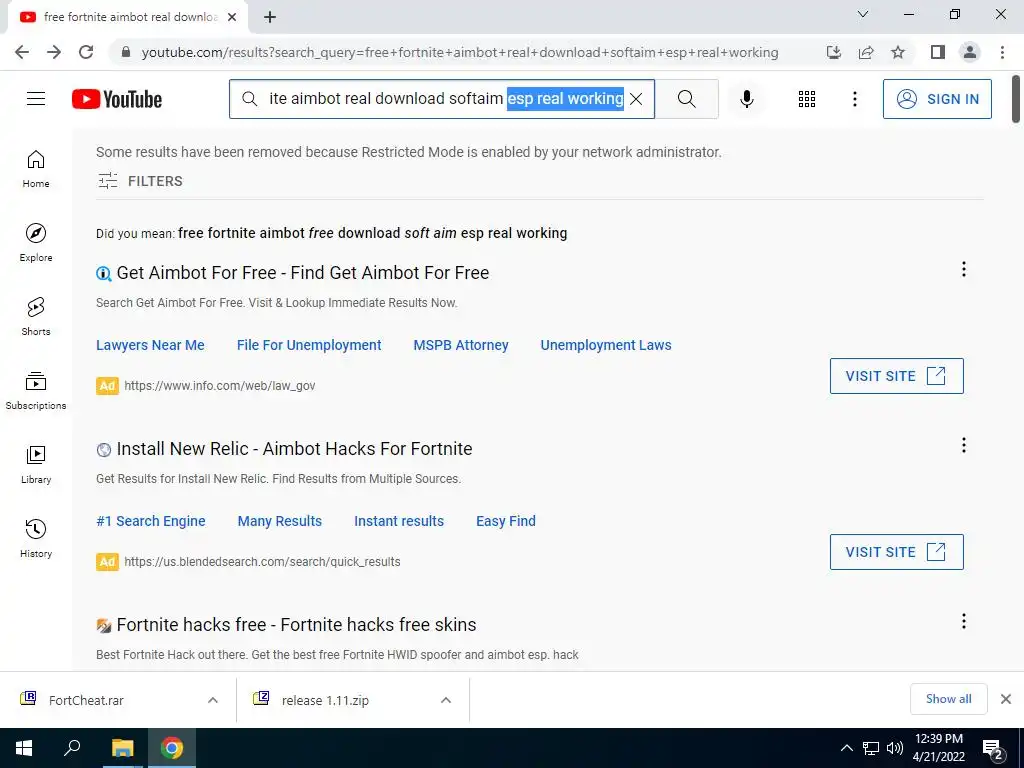Open Windows taskbar search
This screenshot has height=768, width=1024.
[72, 748]
